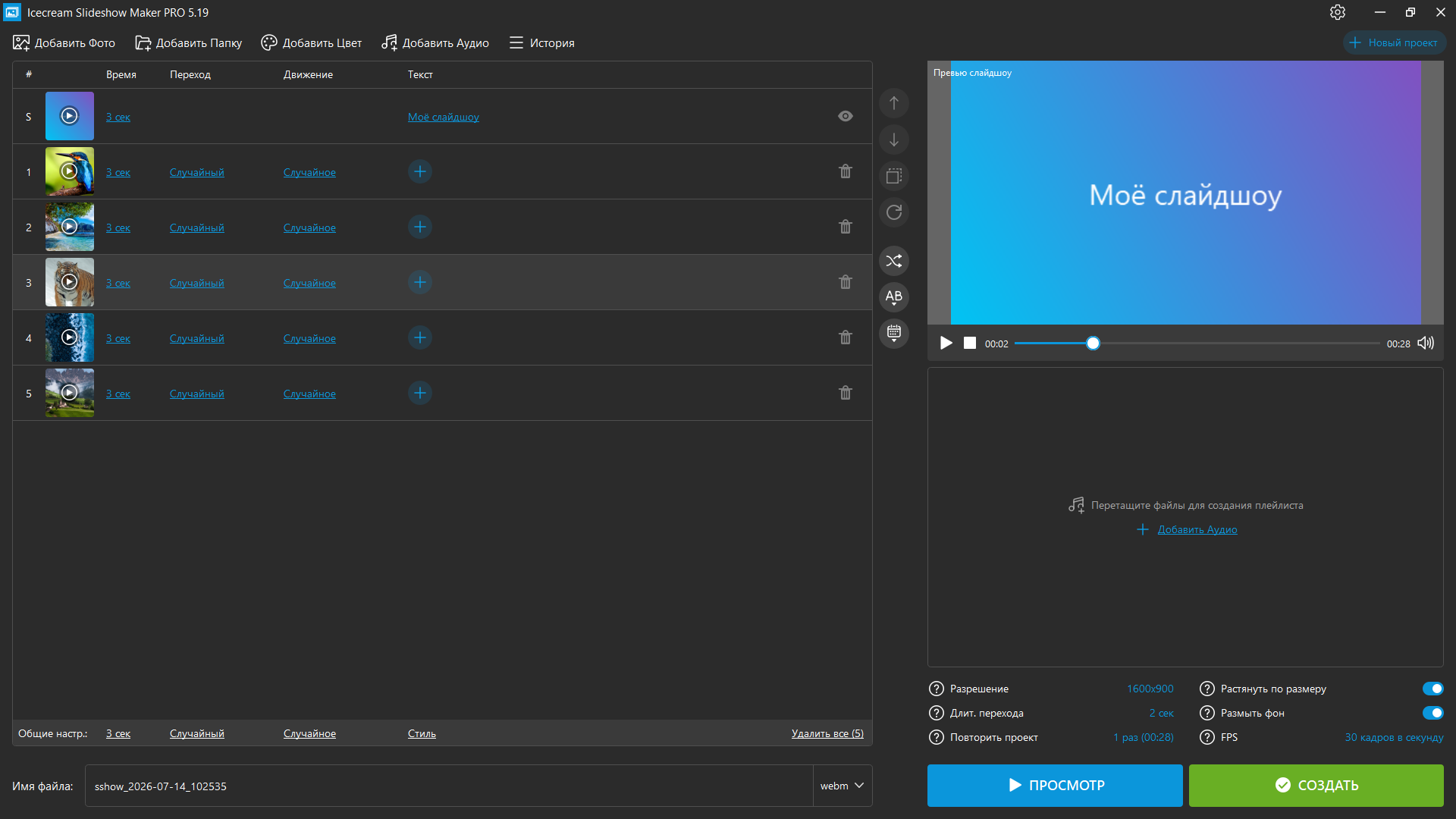
Task: Change Длит. перехода 2 сек value
Action: point(1162,713)
